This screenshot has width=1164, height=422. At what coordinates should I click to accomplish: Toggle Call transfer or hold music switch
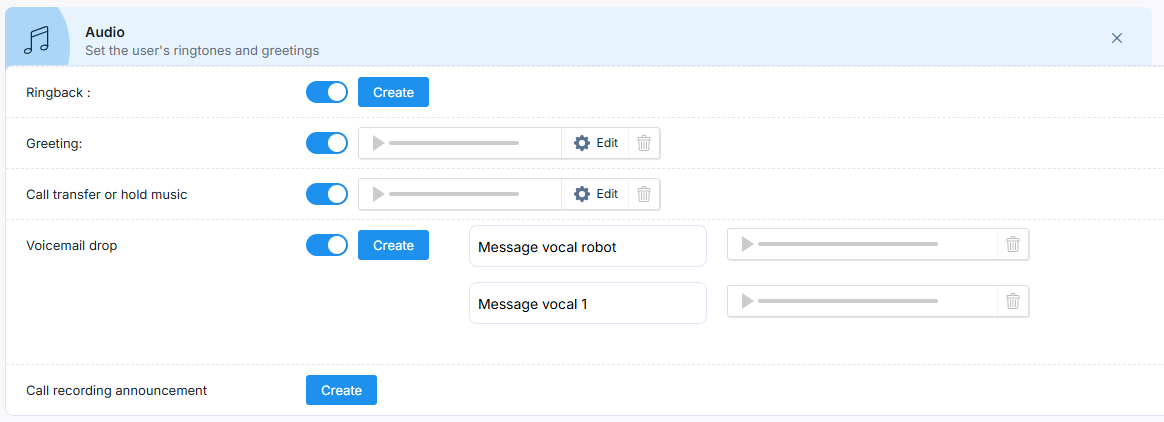(326, 194)
